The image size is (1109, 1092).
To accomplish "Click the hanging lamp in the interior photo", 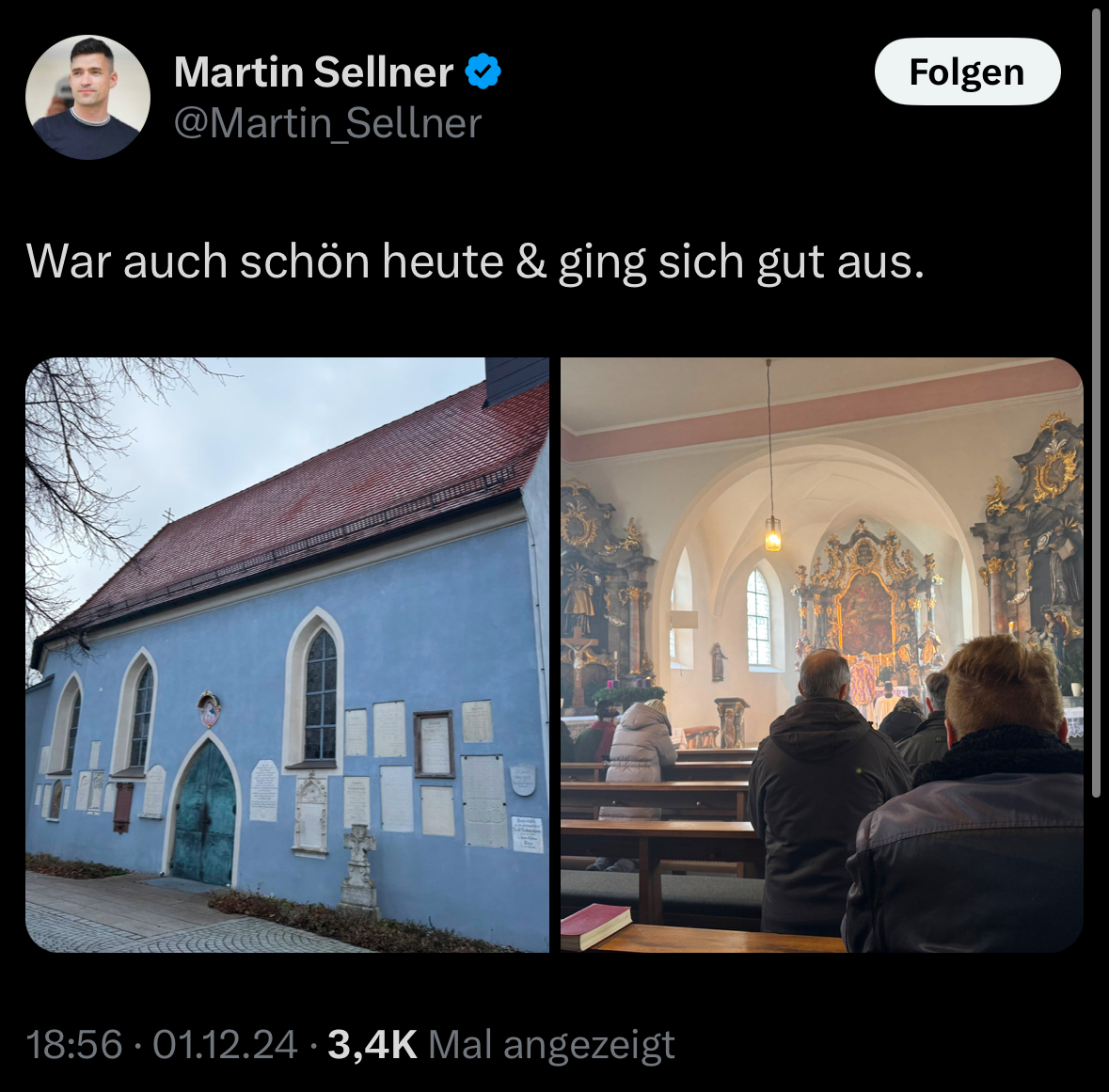I will pos(772,533).
